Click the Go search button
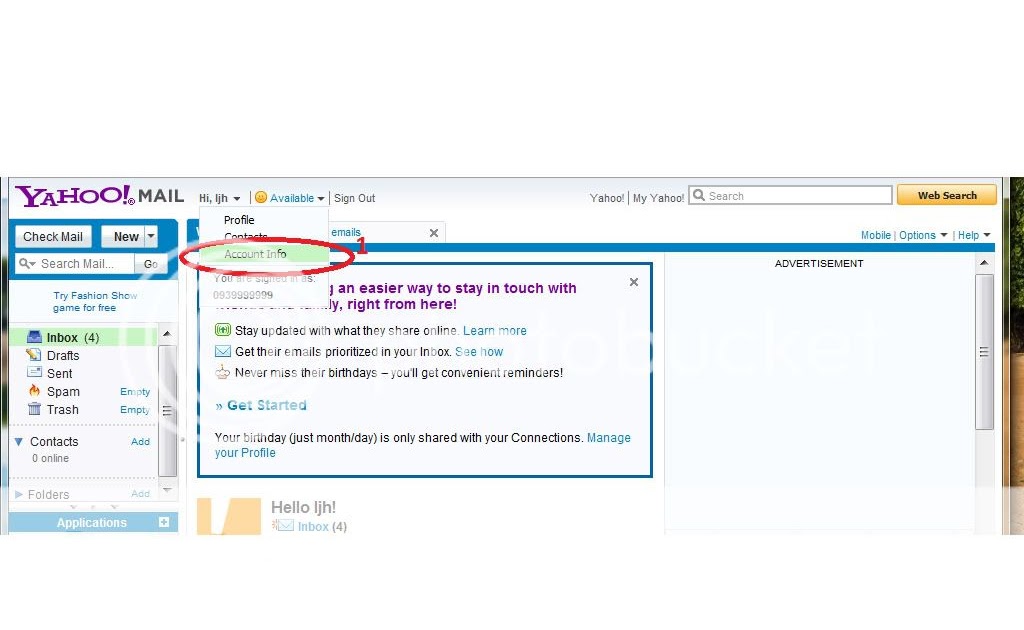1024x630 pixels. pos(151,264)
